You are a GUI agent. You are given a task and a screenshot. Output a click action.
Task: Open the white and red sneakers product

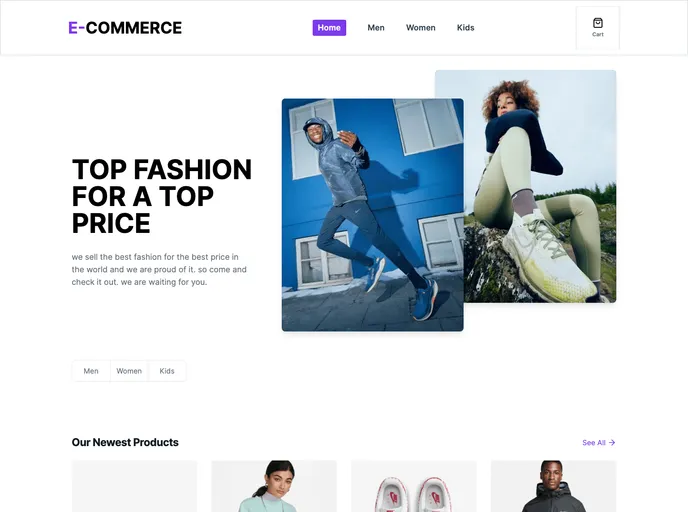tap(414, 486)
